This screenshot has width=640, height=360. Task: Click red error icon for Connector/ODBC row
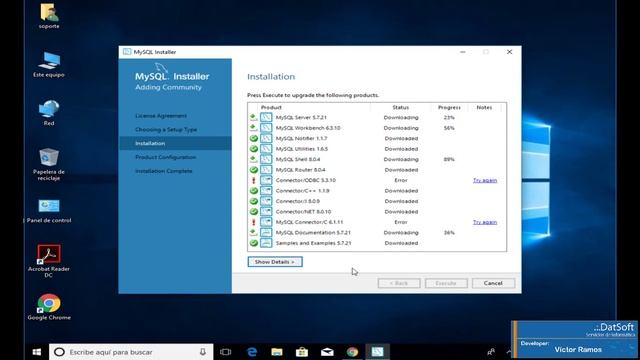click(253, 180)
